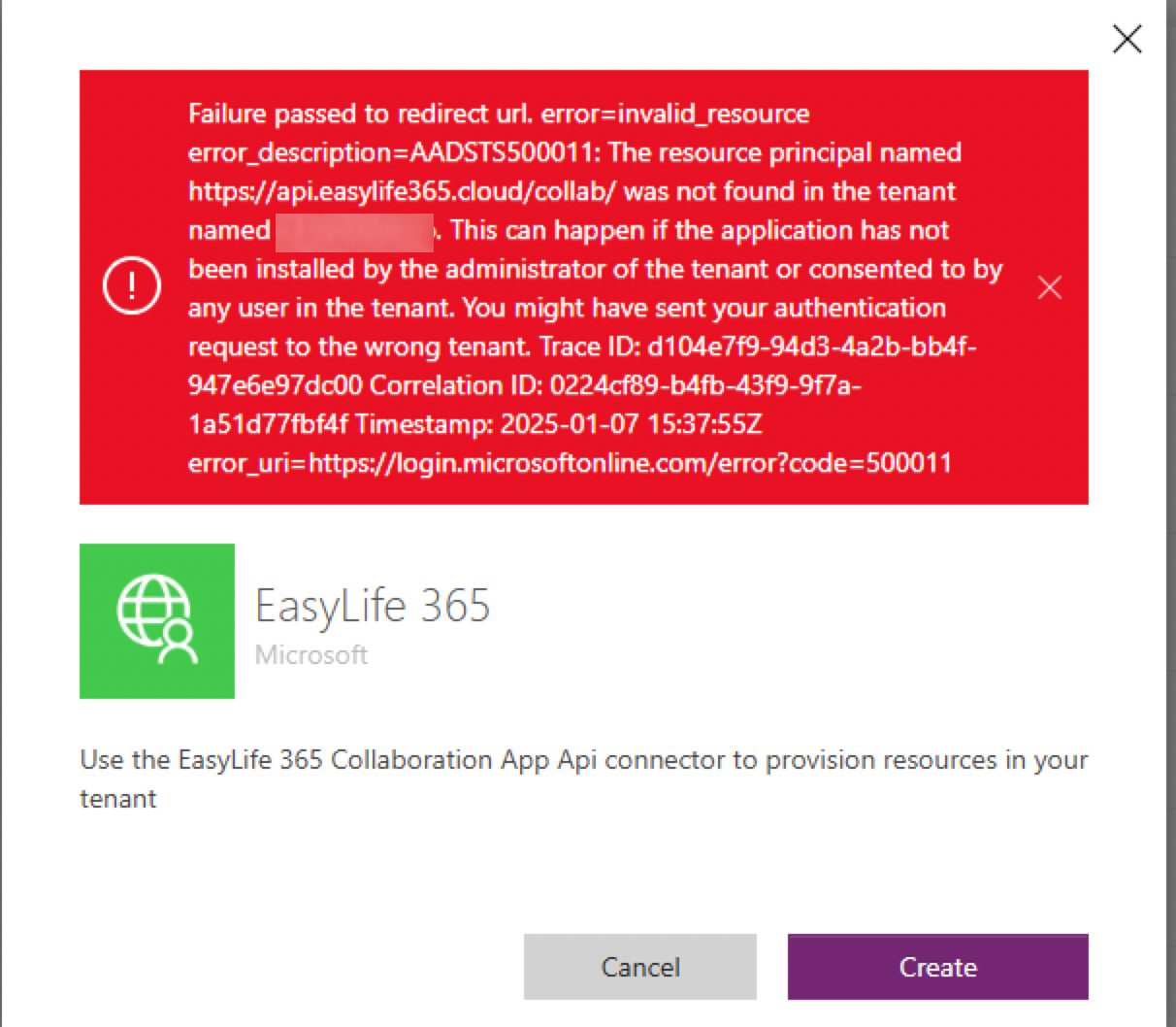The height and width of the screenshot is (1027, 1176).
Task: Select the EasyLife 365 title heading
Action: click(x=372, y=605)
